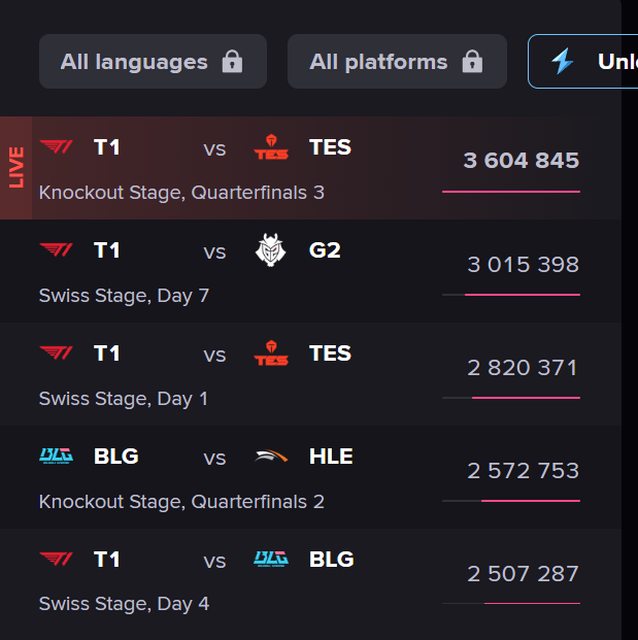
Task: Open the Swiss Stage, Day 4 match
Action: [124, 604]
